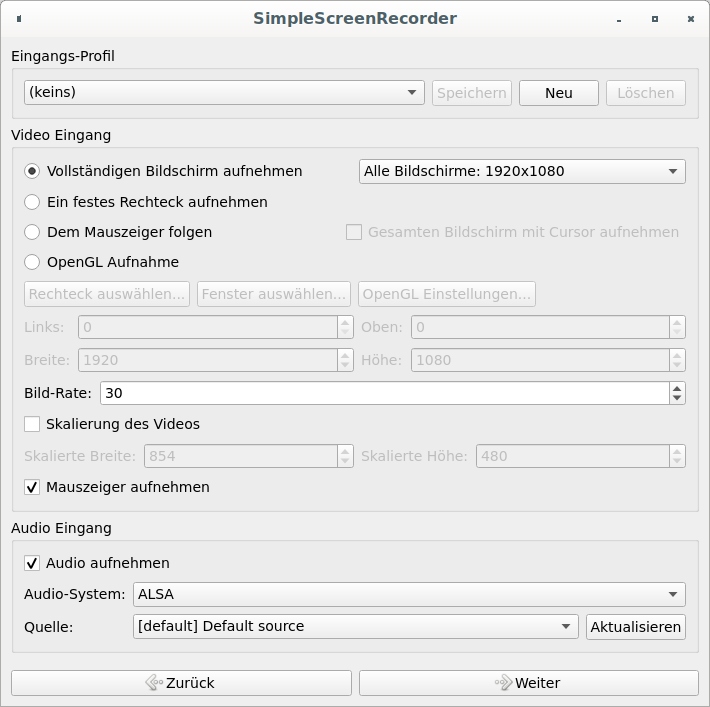
Task: Open the Eingangs-Profil (keins) dropdown
Action: [x=224, y=92]
